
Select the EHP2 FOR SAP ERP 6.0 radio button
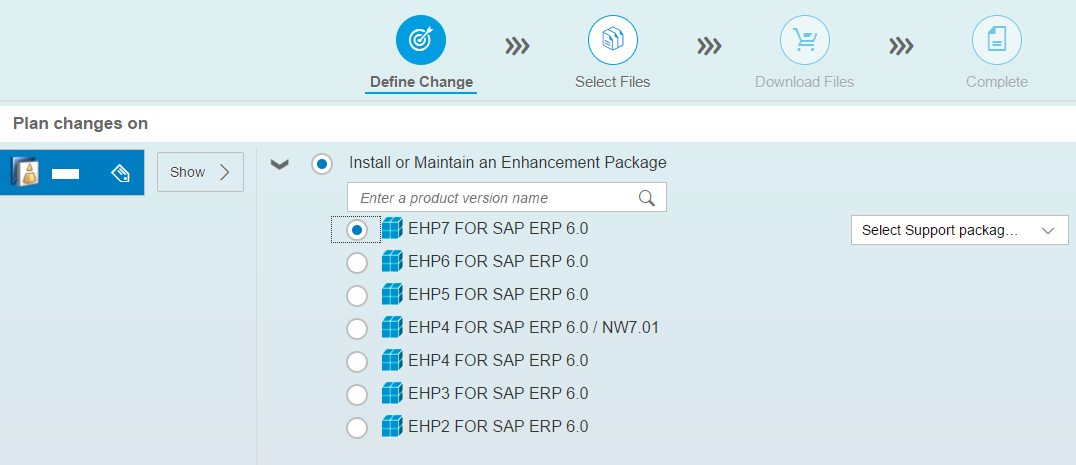coord(356,427)
